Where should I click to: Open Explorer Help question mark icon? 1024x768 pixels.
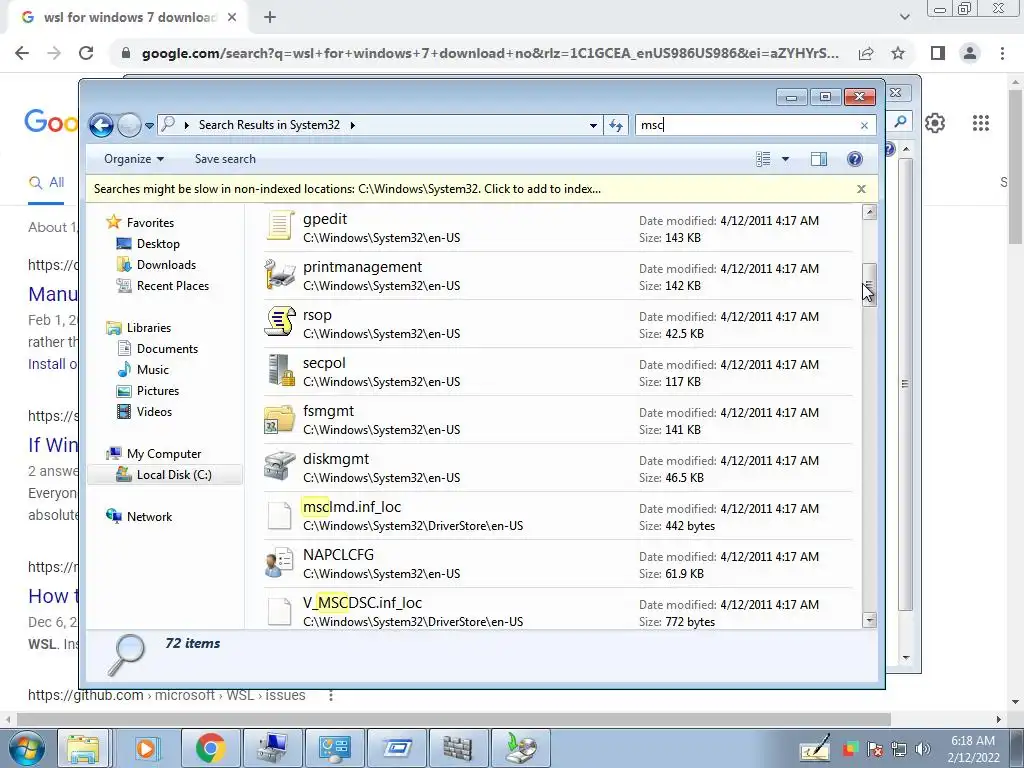(x=854, y=159)
